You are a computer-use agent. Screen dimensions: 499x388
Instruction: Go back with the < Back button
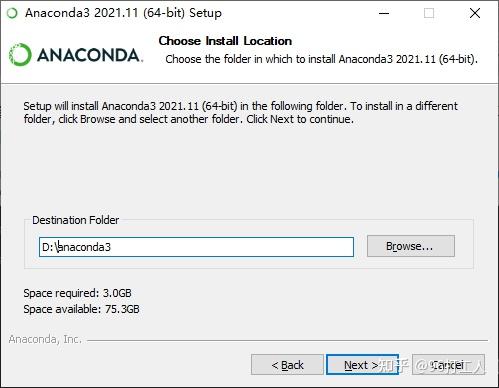click(287, 365)
